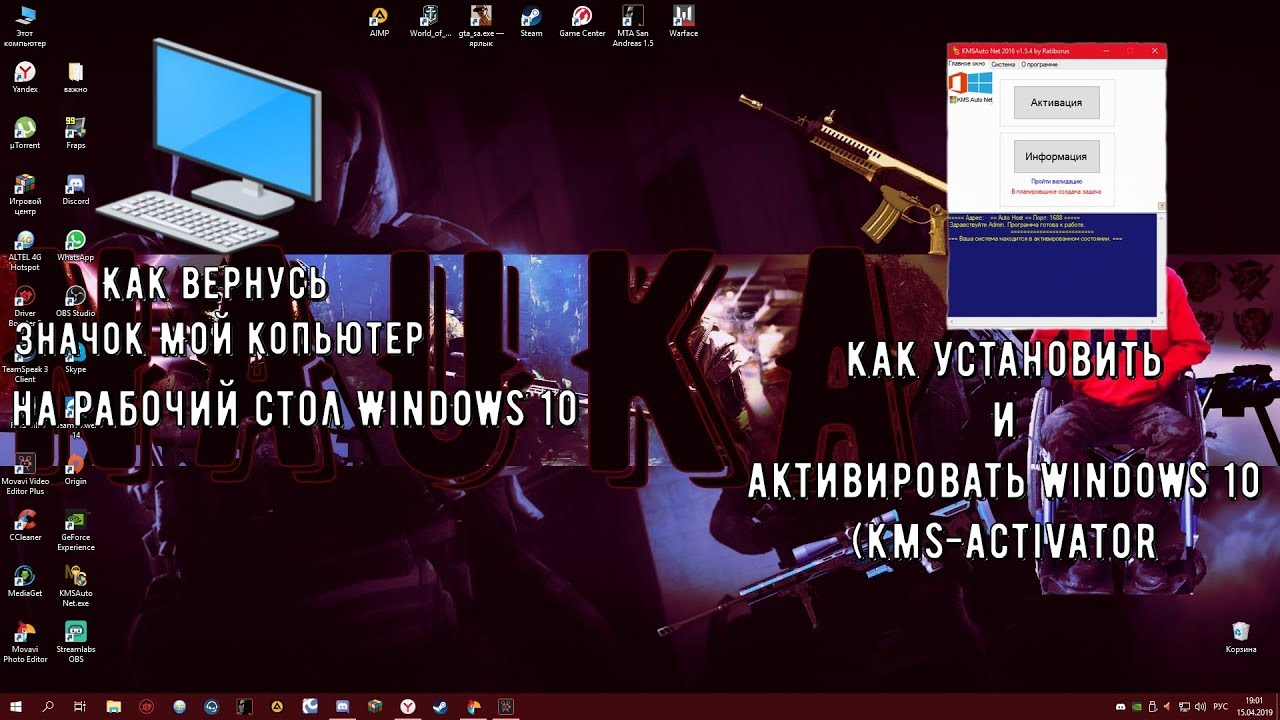
Task: Open the важно folder on the desktop
Action: [75, 77]
